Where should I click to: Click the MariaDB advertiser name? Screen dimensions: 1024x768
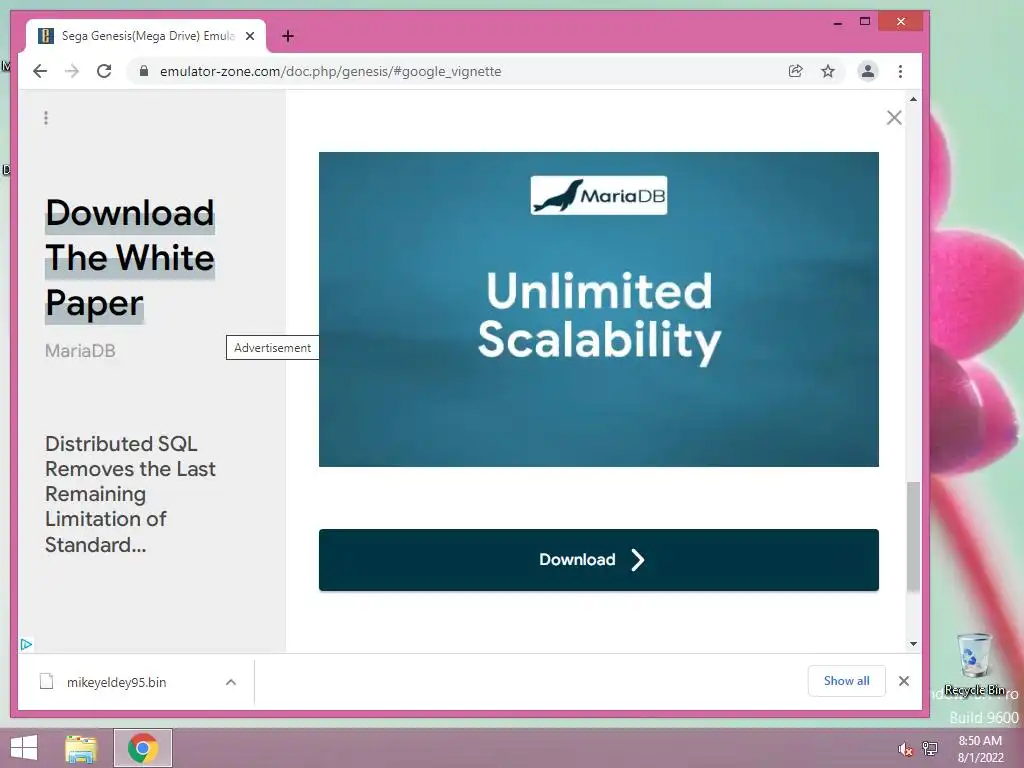[80, 351]
